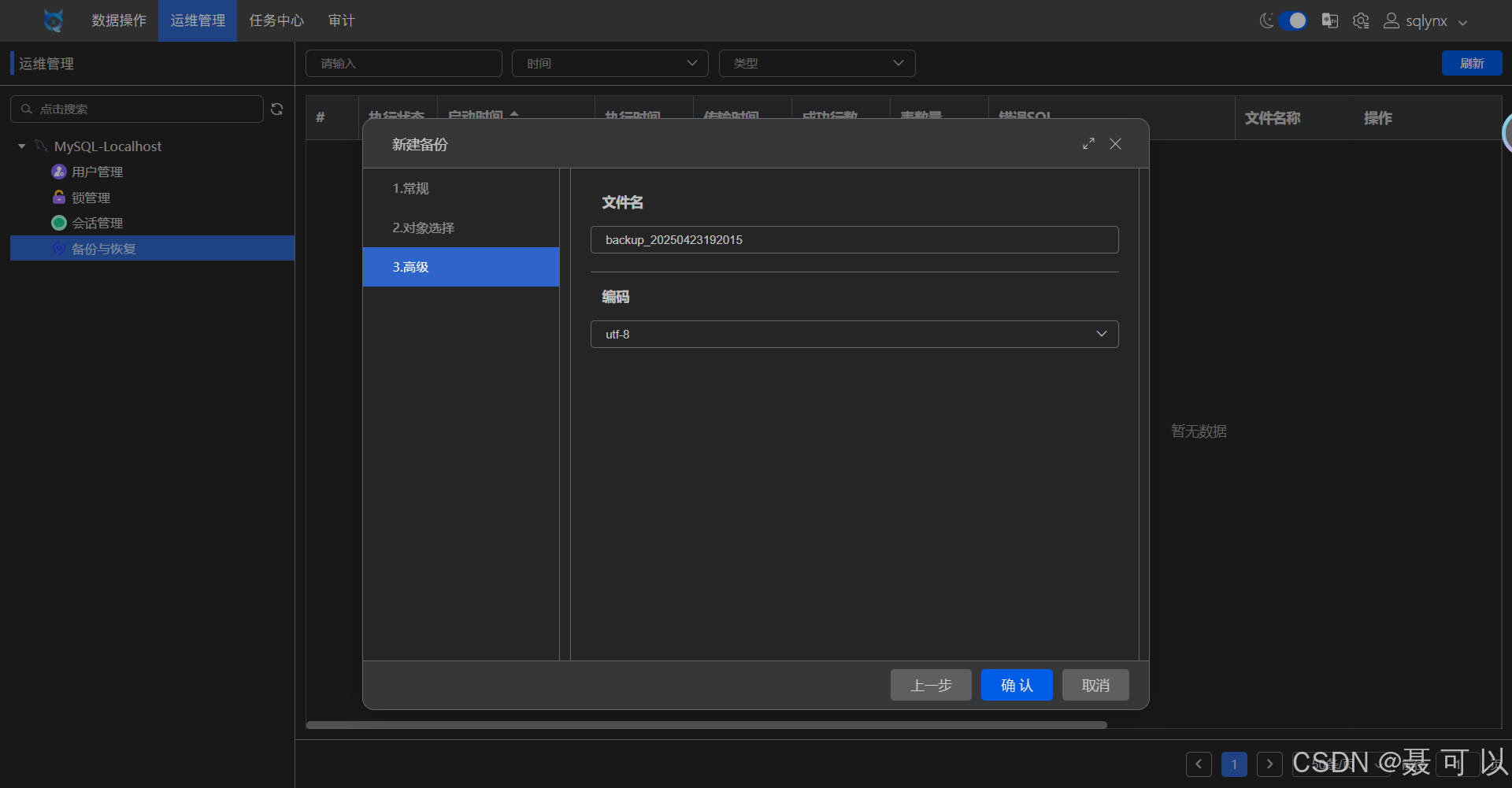
Task: Click the 取消 button
Action: (x=1095, y=685)
